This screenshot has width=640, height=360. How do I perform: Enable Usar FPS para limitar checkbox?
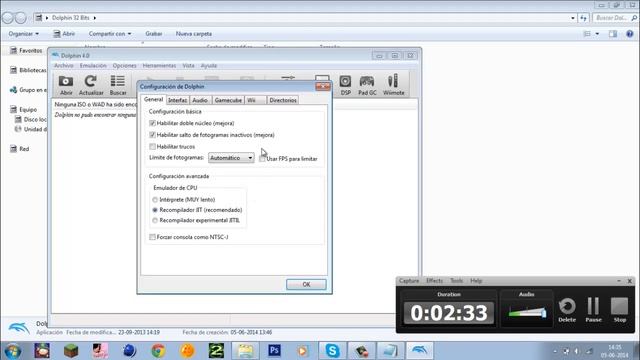click(262, 159)
